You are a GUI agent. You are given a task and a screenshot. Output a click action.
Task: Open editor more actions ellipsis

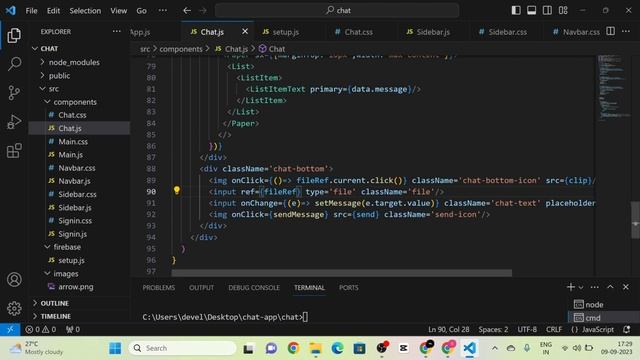tap(626, 31)
